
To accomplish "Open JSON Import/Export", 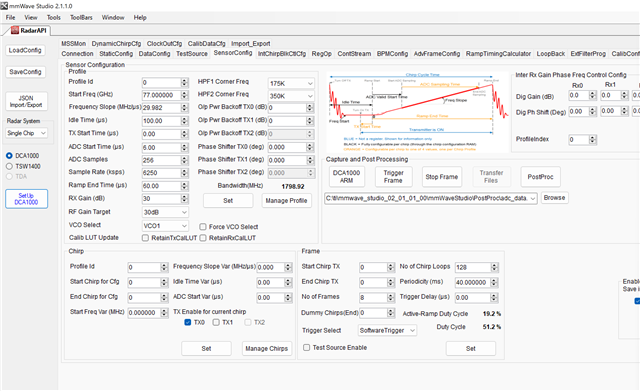I will pos(26,101).
